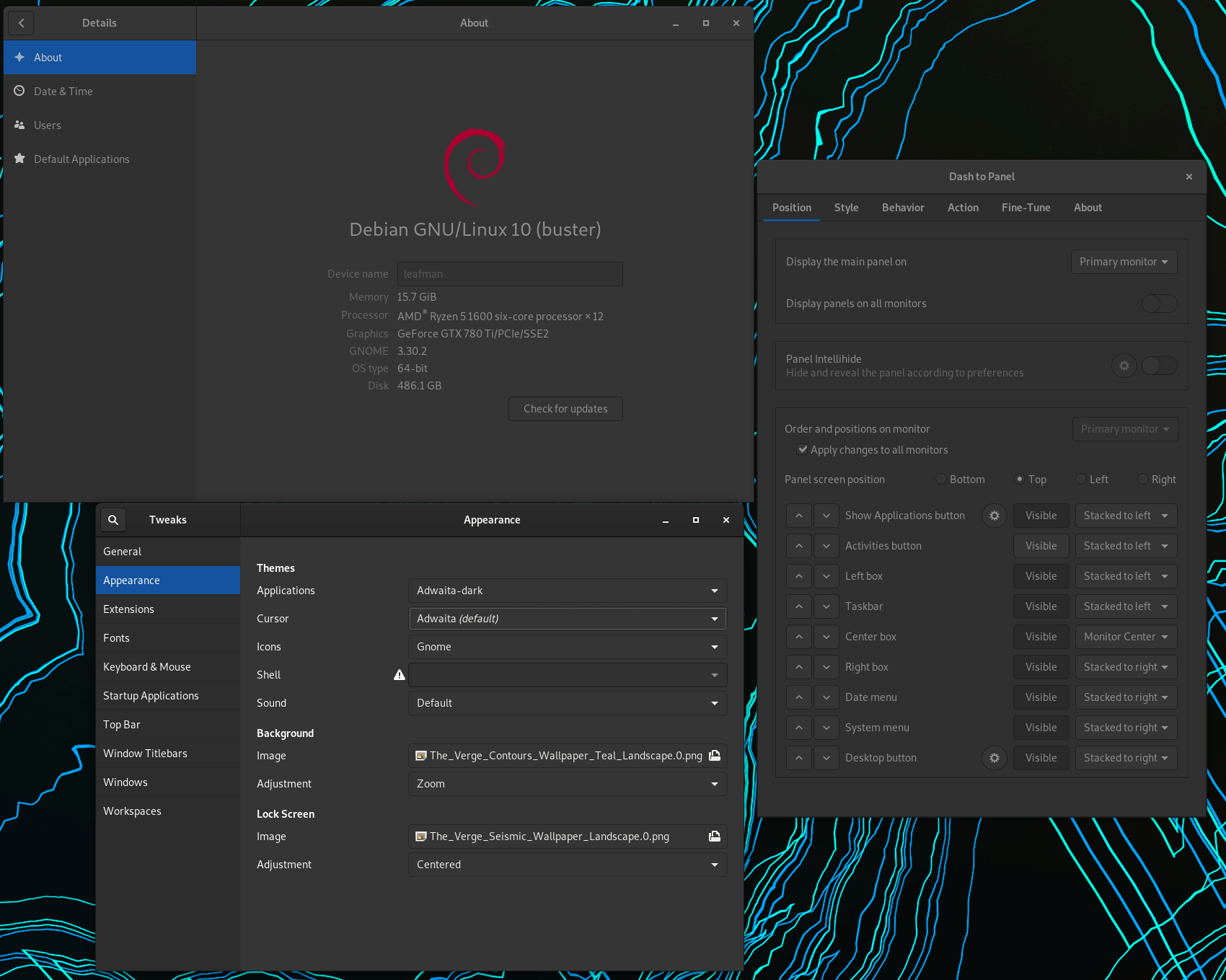Open Show Applications button settings gear
The height and width of the screenshot is (980, 1226).
994,516
